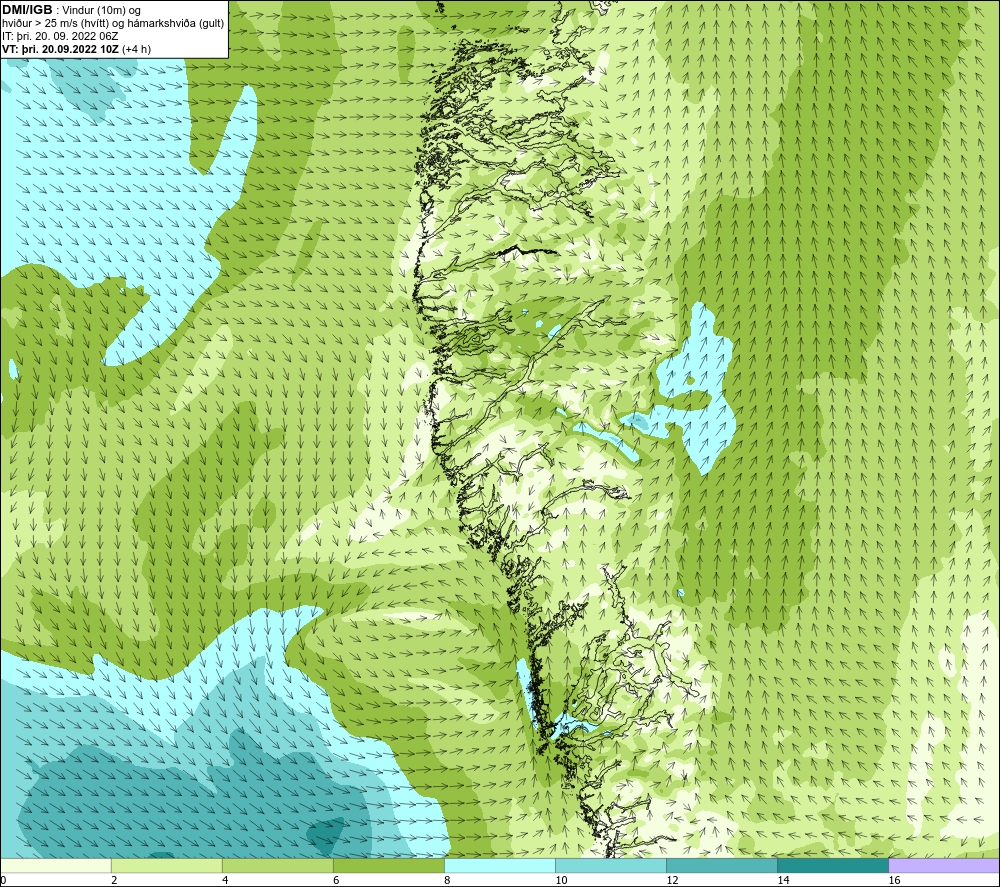This screenshot has height=887, width=1000.
Task: Click the 10–12 m/s turquoise swatch
Action: 610,865
